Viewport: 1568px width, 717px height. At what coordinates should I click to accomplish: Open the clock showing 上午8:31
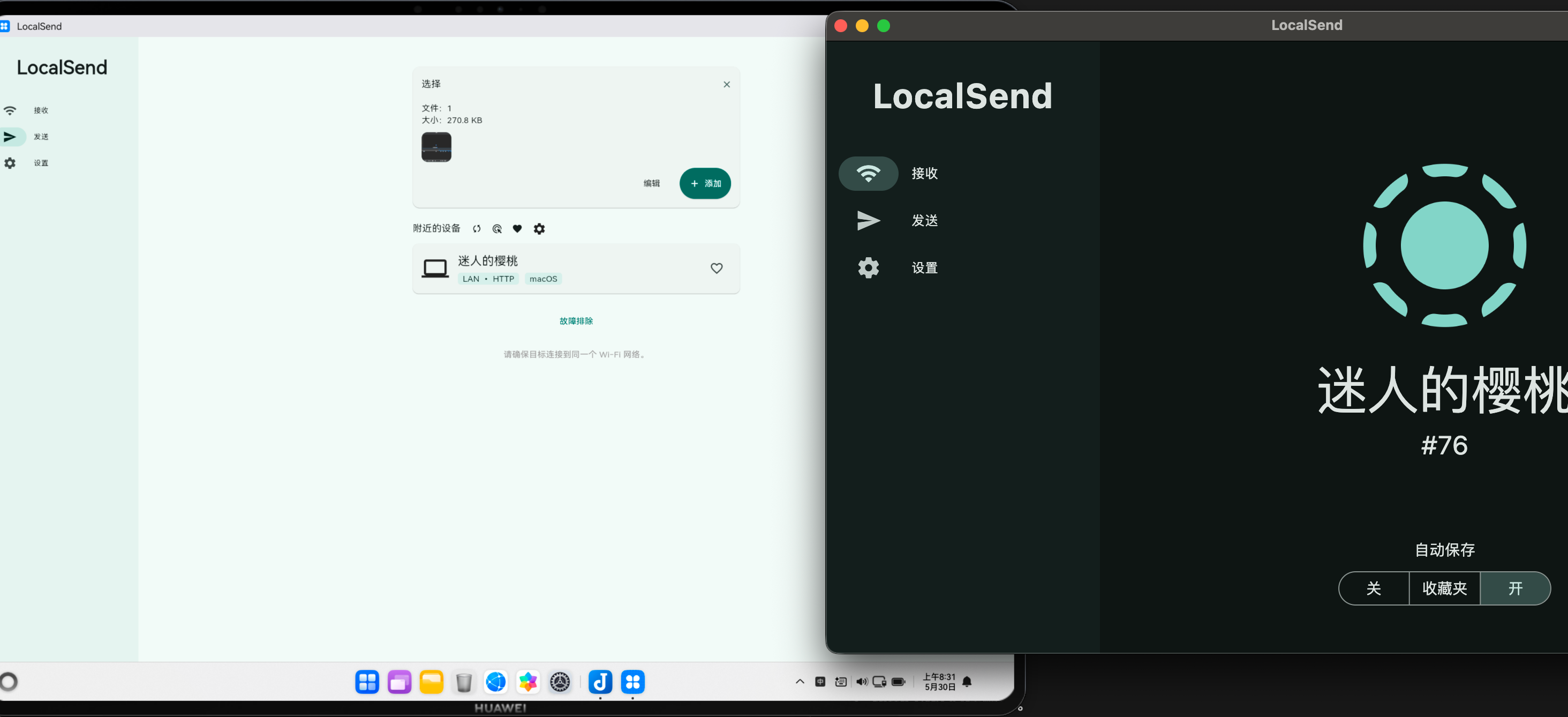click(939, 682)
